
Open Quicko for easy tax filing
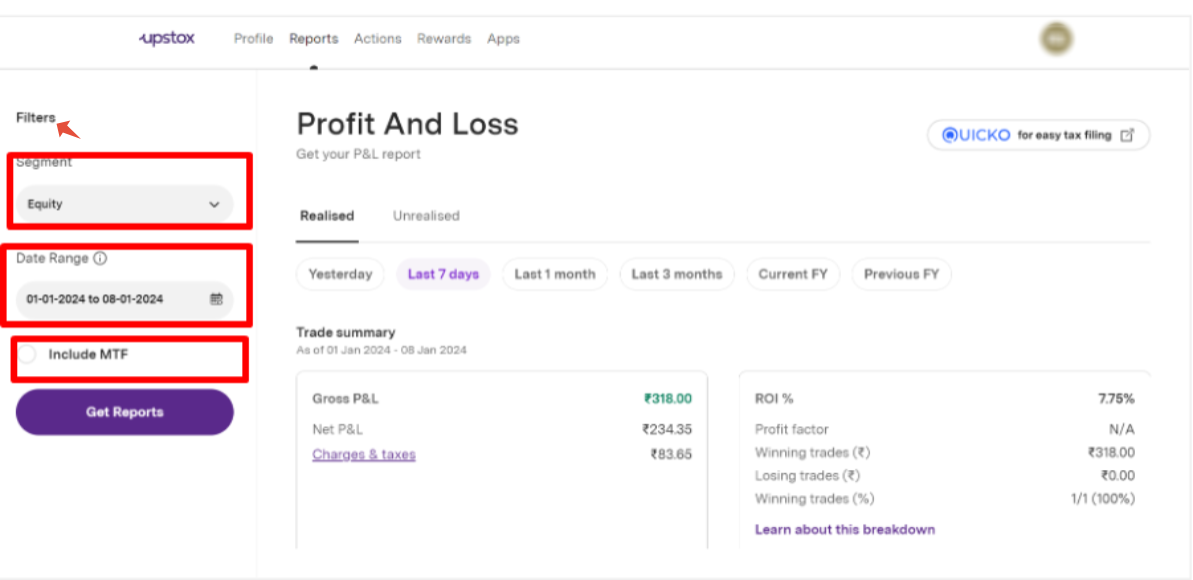coord(1038,135)
